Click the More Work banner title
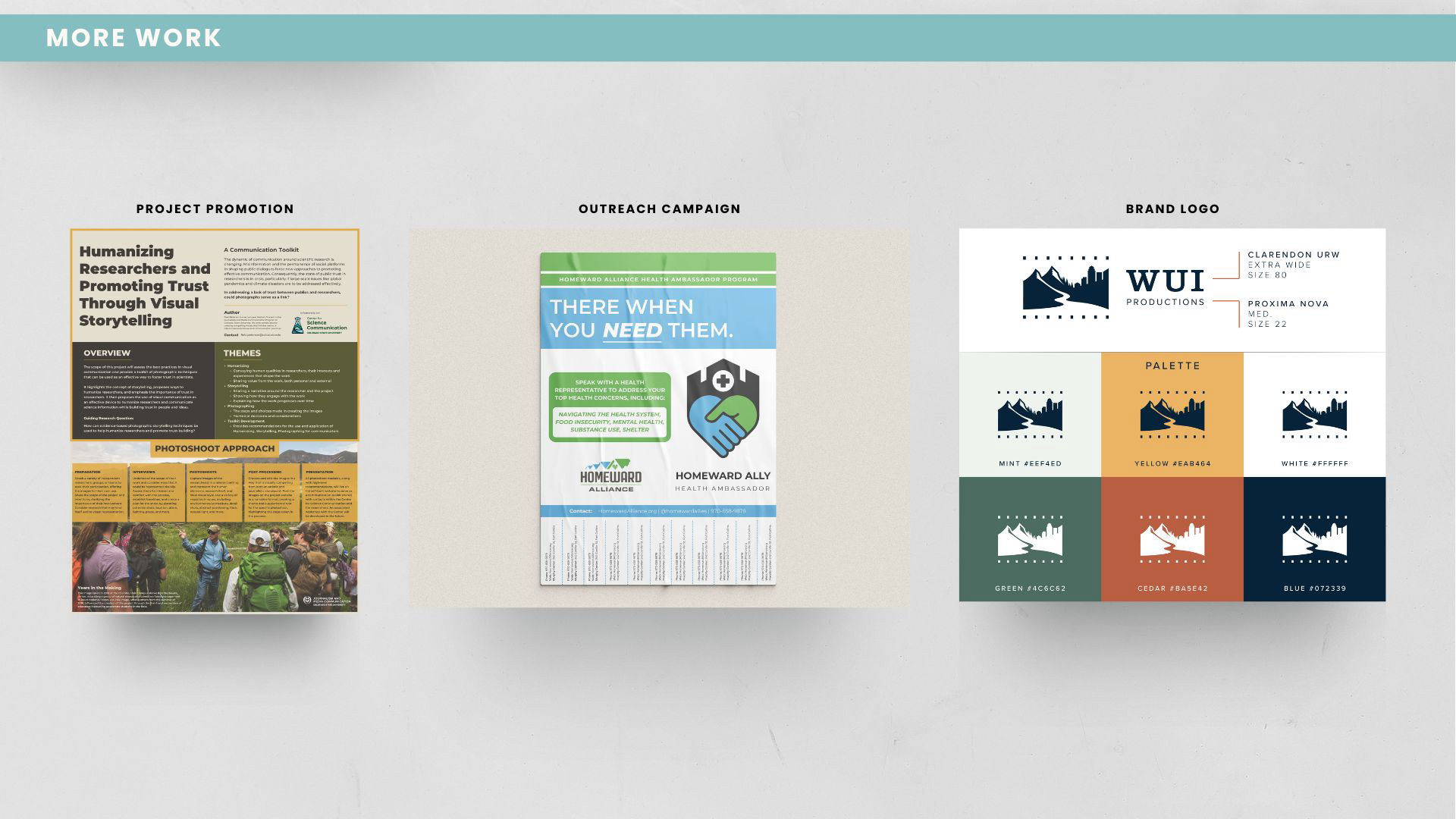The width and height of the screenshot is (1456, 819). tap(133, 38)
